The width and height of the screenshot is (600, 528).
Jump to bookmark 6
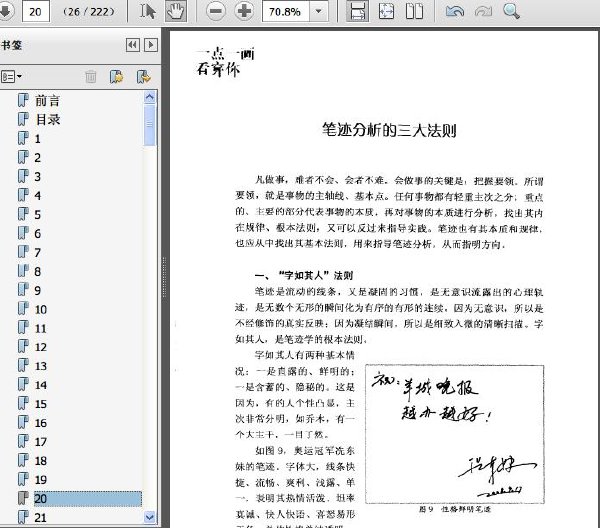(x=38, y=233)
